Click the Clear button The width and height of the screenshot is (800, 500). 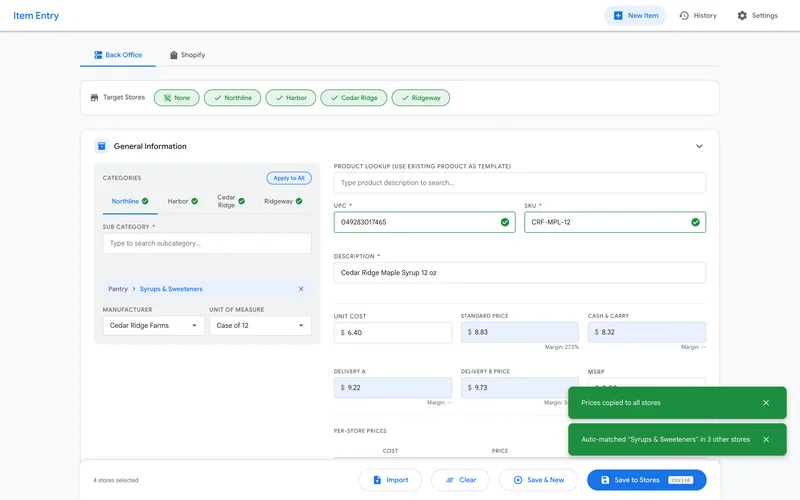point(460,480)
